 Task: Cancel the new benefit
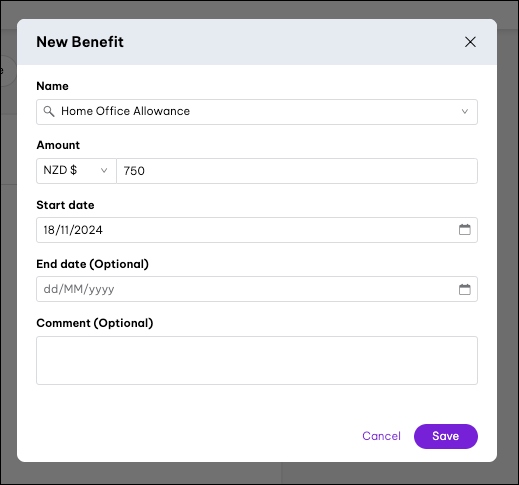(x=381, y=436)
